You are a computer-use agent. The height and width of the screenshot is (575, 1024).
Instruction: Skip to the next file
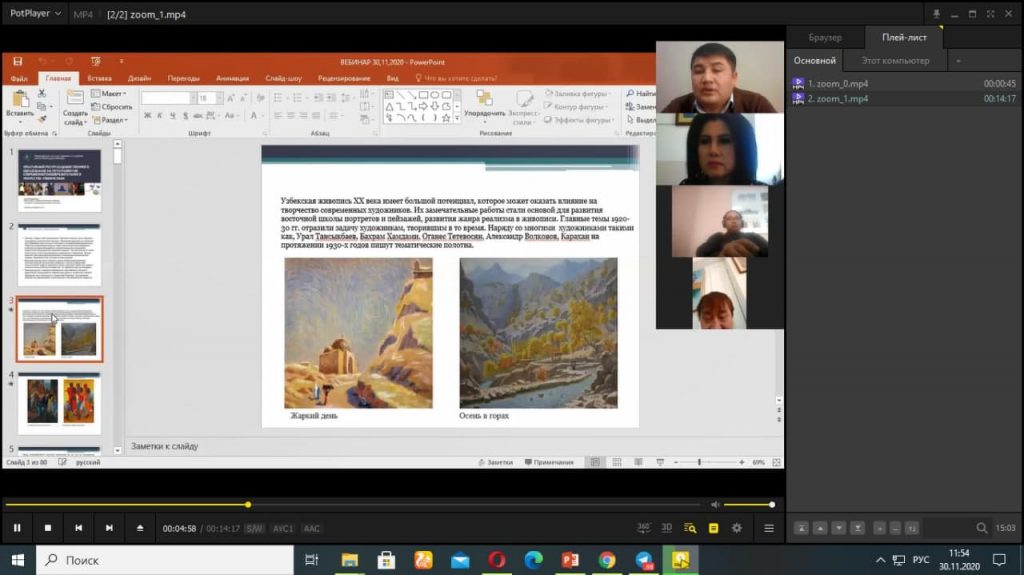point(109,528)
